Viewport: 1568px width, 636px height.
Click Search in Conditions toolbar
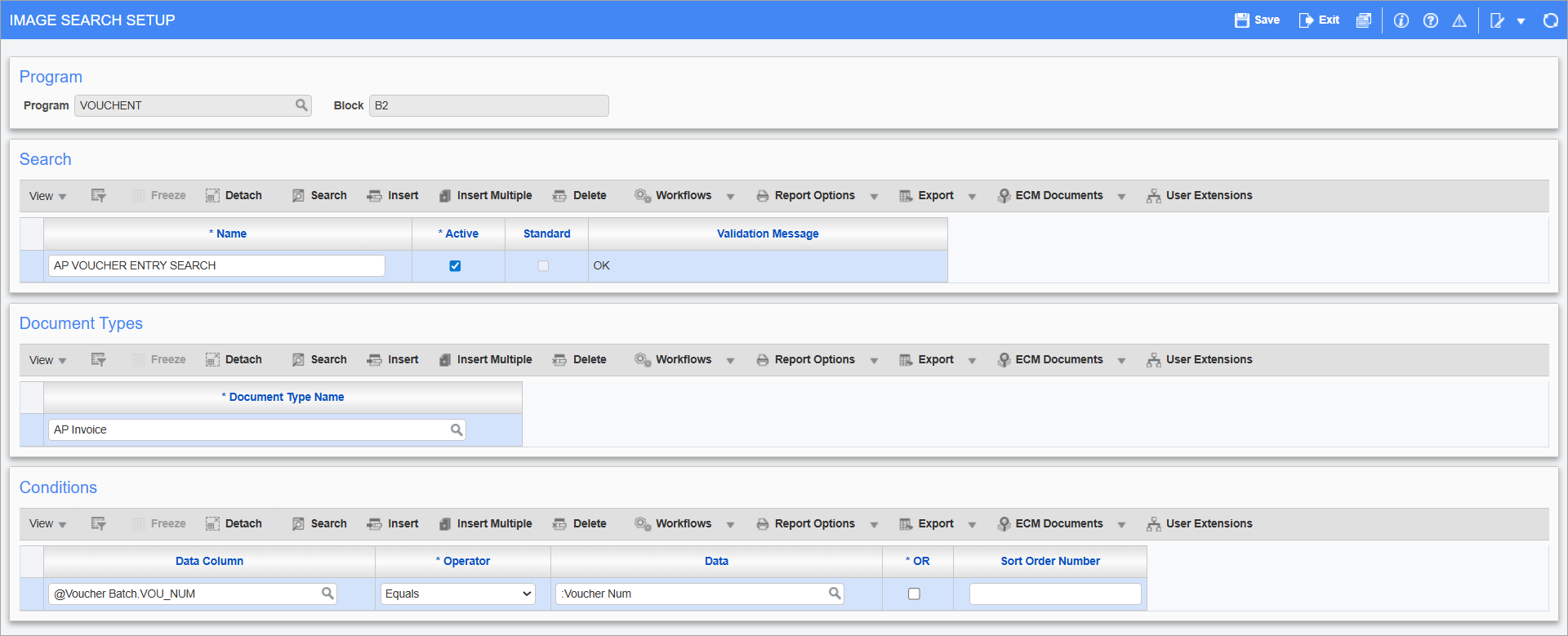pyautogui.click(x=319, y=524)
